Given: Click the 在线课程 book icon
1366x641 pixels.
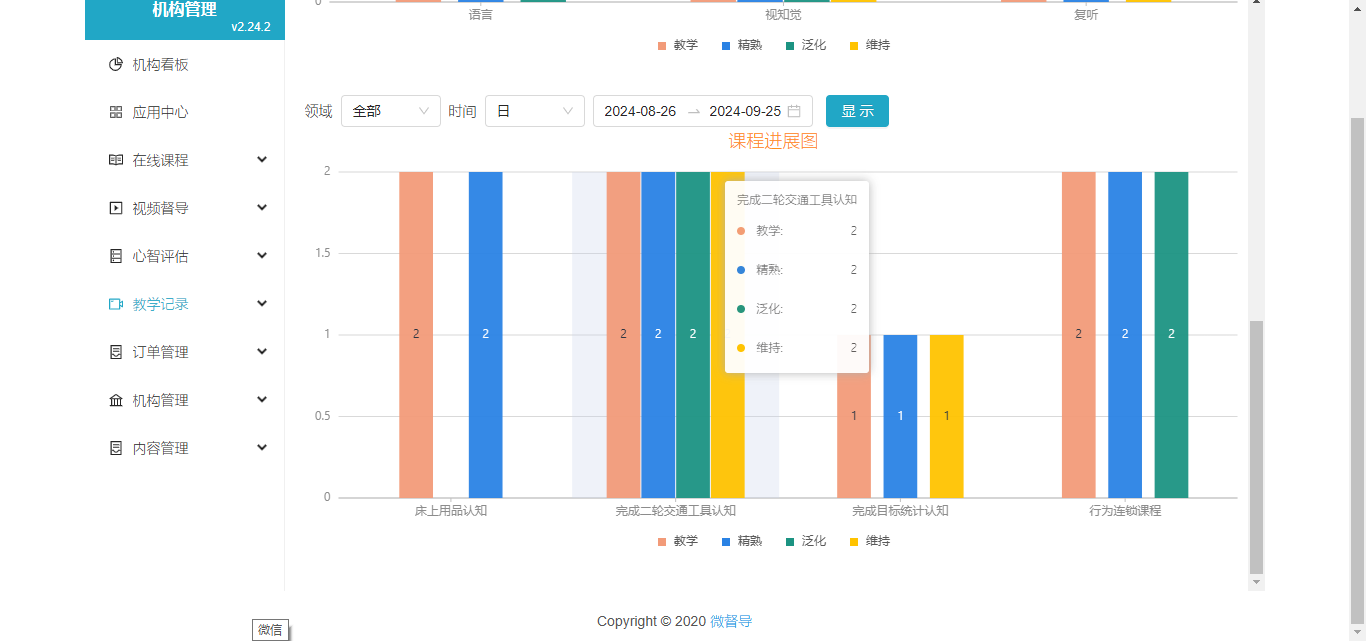Looking at the screenshot, I should pos(115,161).
